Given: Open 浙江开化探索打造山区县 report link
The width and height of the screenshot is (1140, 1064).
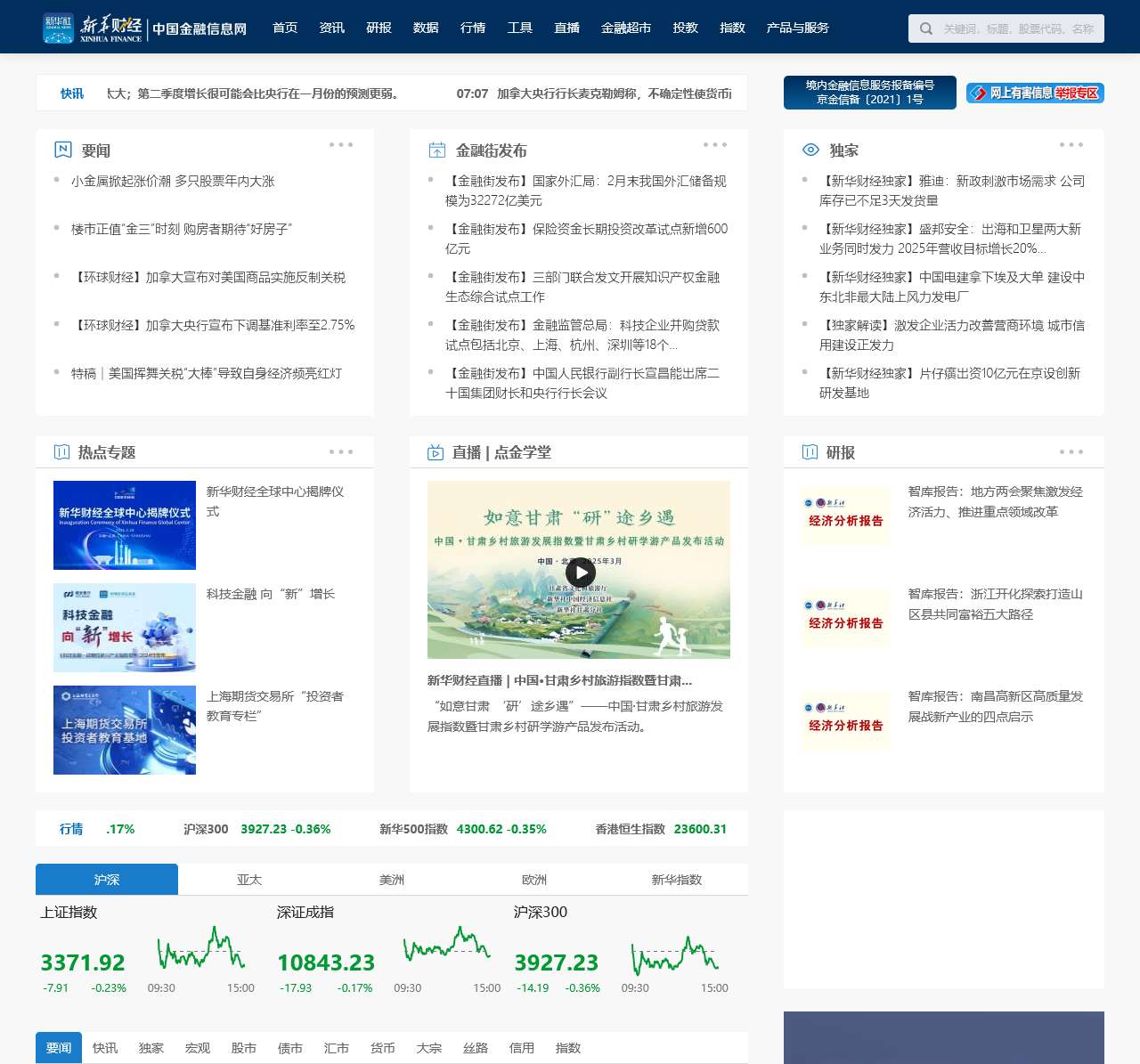Looking at the screenshot, I should click(x=996, y=604).
